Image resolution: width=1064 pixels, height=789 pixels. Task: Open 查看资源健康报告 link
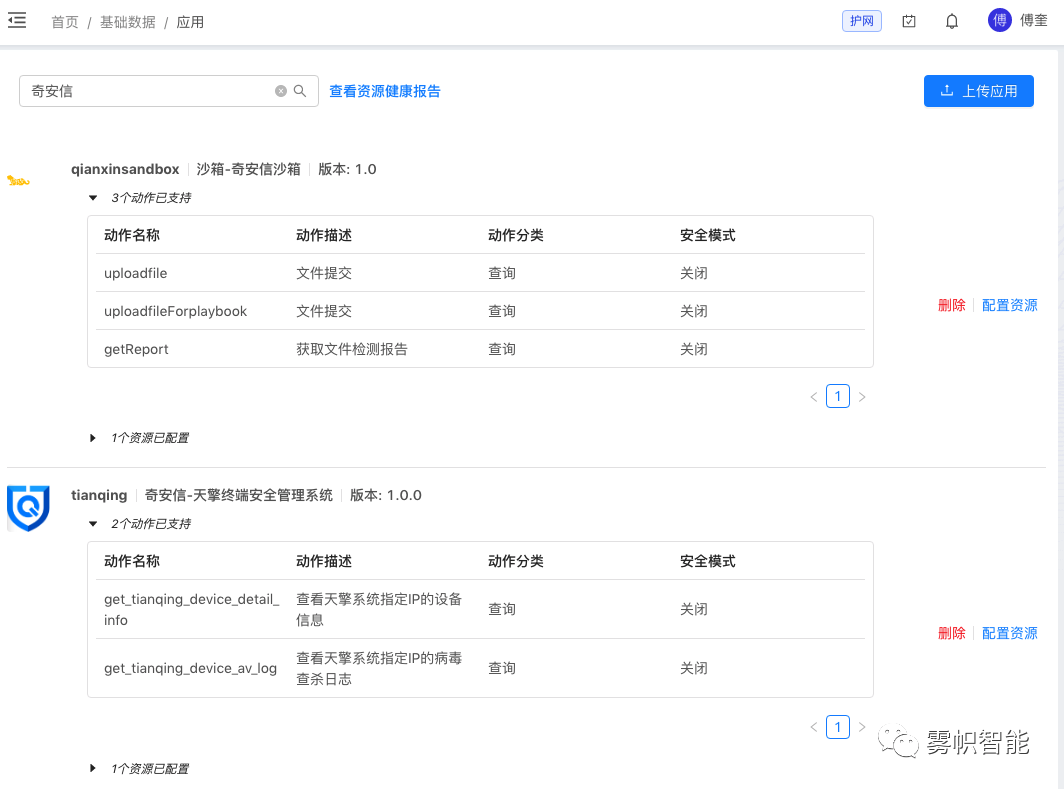(x=385, y=91)
